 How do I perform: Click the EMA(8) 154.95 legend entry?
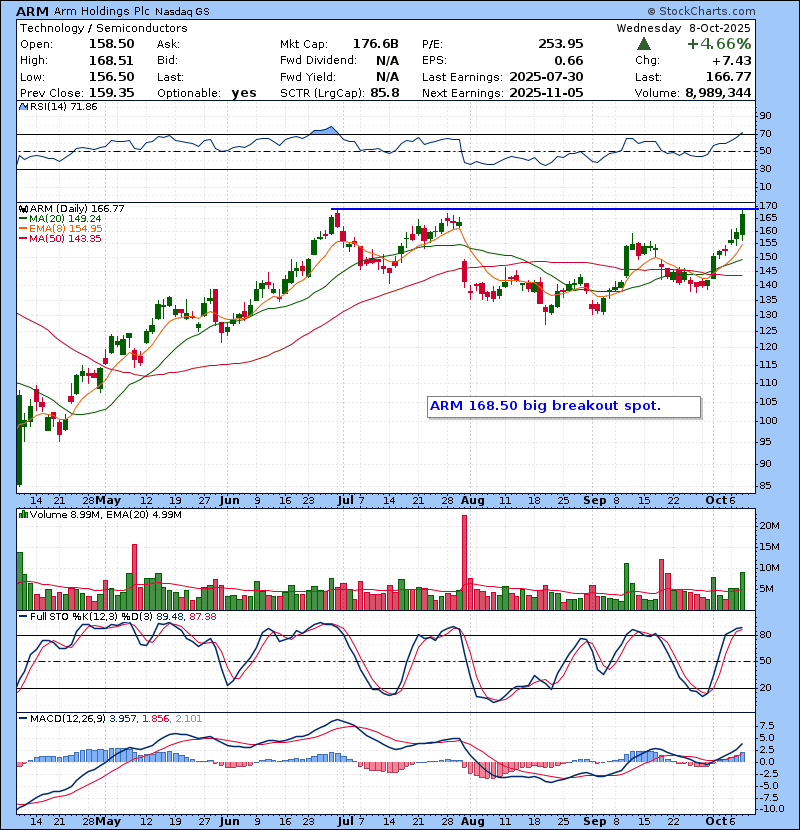tap(61, 229)
